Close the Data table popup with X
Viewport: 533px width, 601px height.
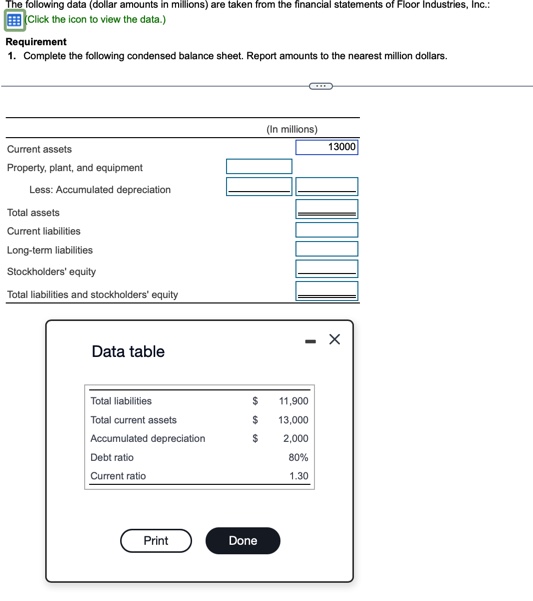pos(335,339)
